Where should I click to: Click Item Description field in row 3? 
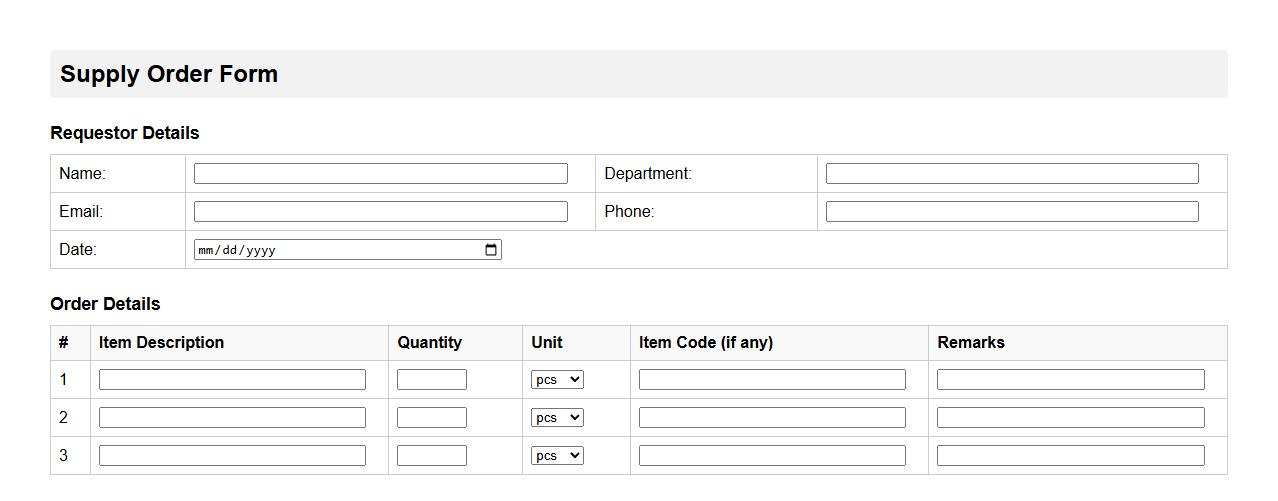point(232,456)
